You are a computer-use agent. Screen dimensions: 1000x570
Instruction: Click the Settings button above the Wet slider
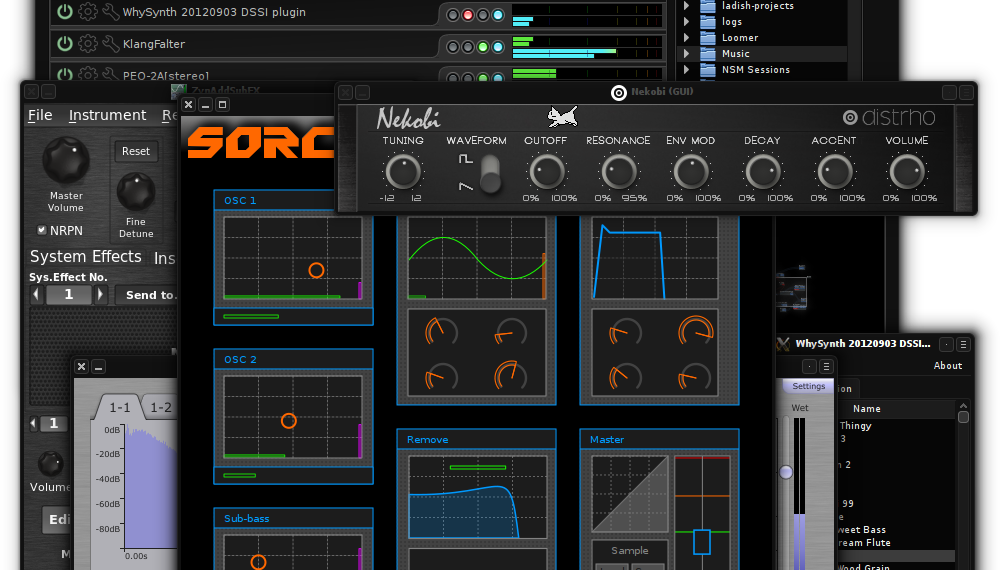click(x=809, y=386)
